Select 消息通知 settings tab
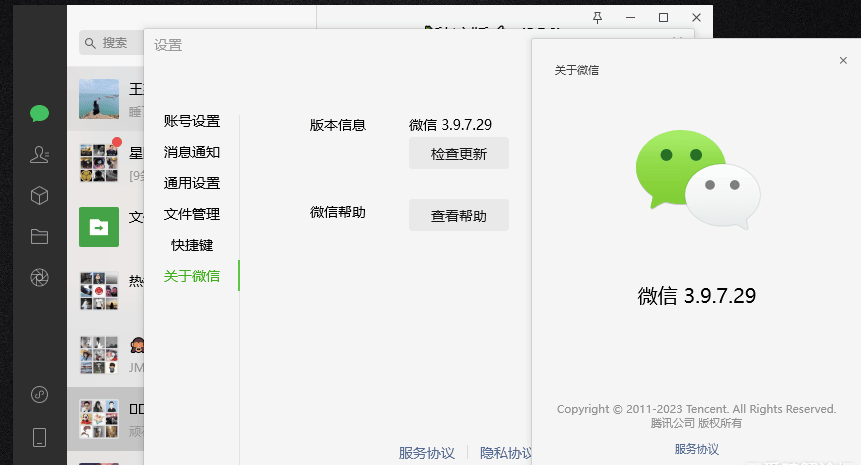Image resolution: width=861 pixels, height=465 pixels. tap(192, 152)
